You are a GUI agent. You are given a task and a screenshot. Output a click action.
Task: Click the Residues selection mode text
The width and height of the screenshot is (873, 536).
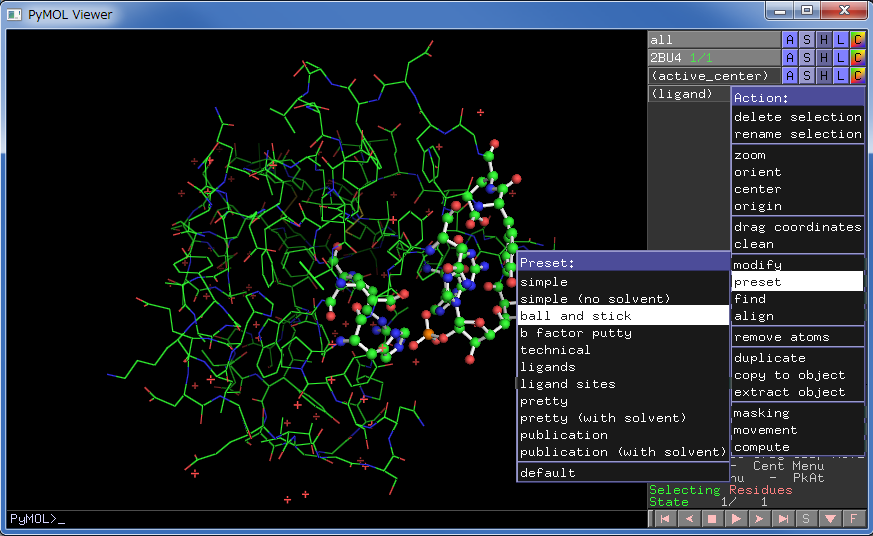(x=760, y=490)
